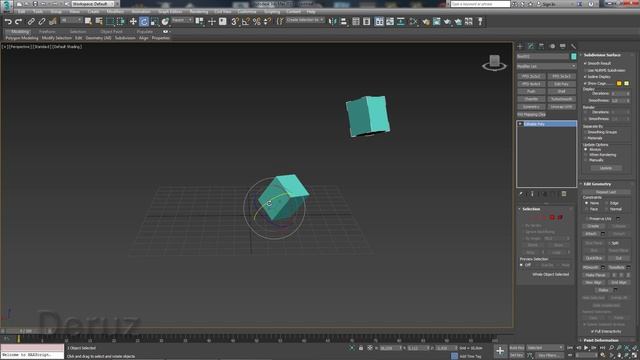The image size is (640, 360).
Task: Open the Render Setup teapot icon
Action: [426, 21]
